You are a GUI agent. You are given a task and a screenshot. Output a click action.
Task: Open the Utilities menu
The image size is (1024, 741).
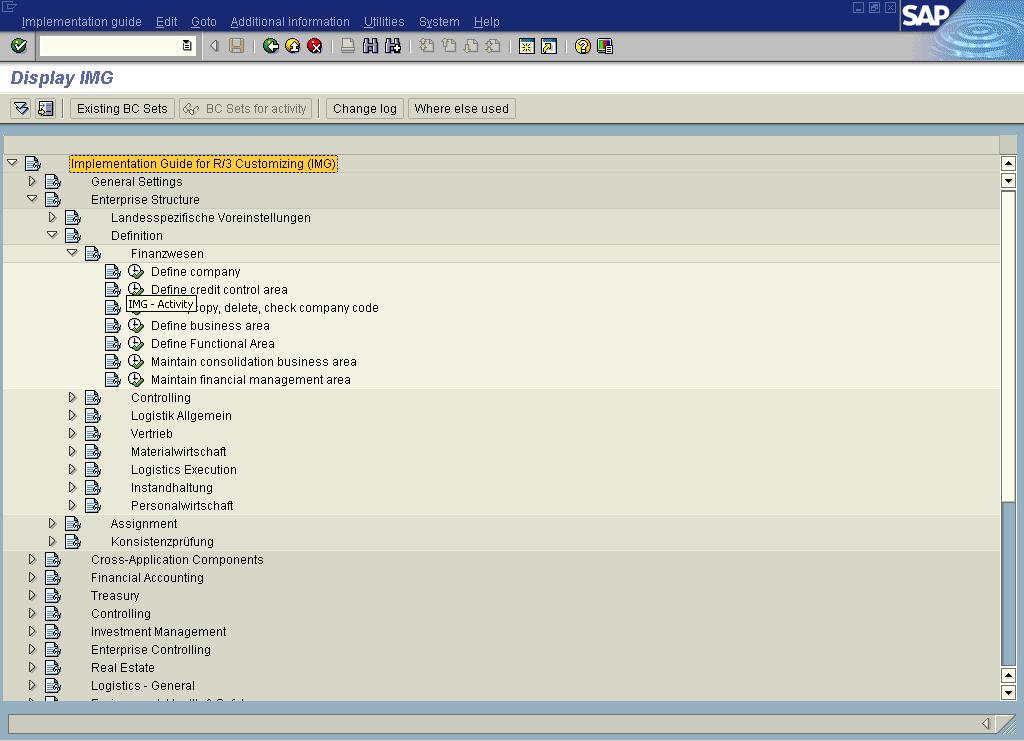pos(384,22)
